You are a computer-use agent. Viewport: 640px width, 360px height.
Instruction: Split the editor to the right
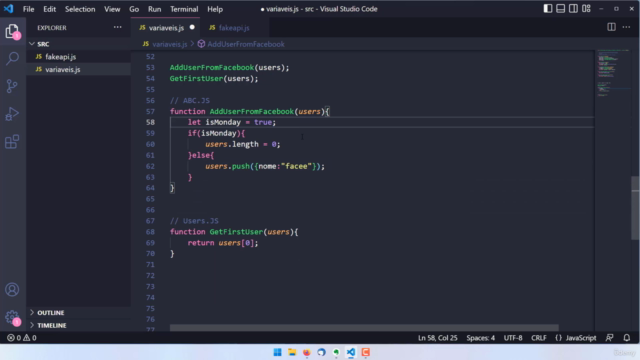[x=611, y=27]
